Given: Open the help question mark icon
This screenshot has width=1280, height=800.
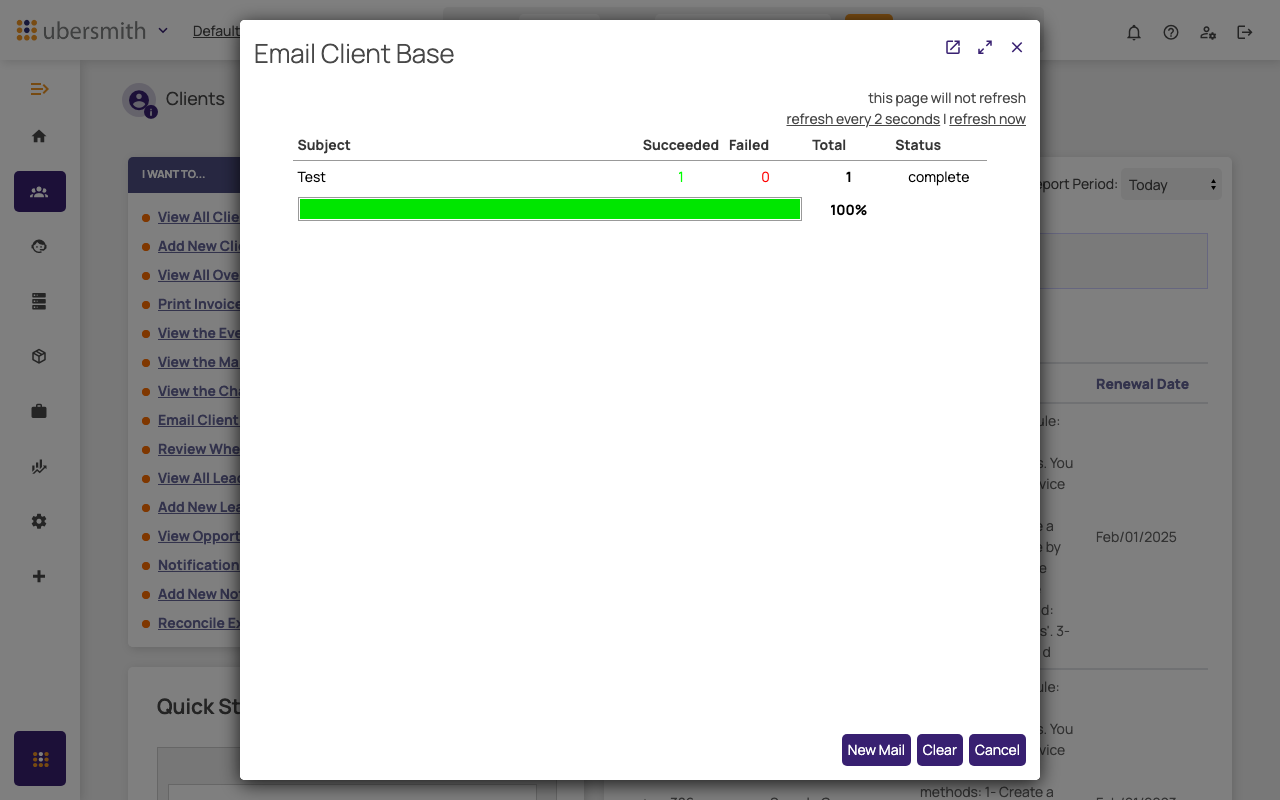Looking at the screenshot, I should pyautogui.click(x=1171, y=32).
